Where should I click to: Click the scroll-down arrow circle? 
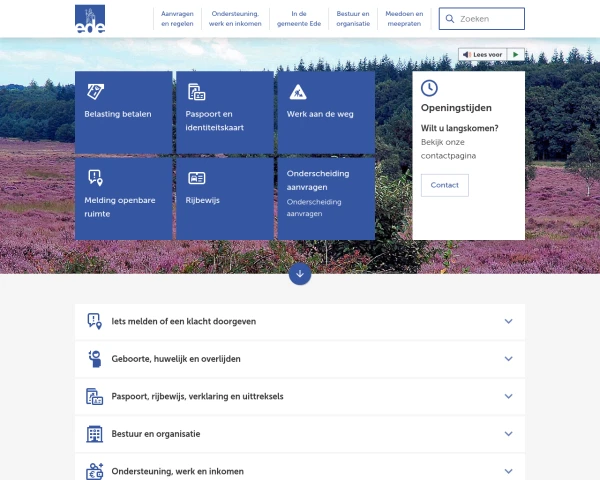(300, 274)
